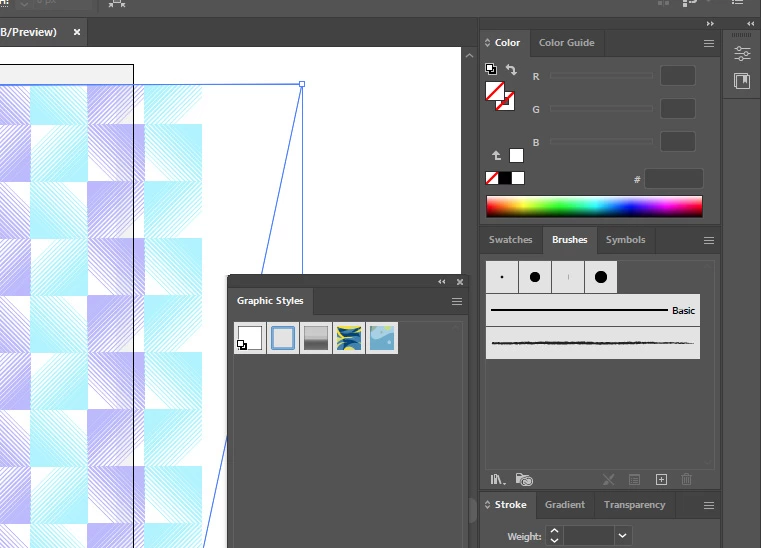Click the R value input field
This screenshot has height=548, width=761.
coord(678,76)
